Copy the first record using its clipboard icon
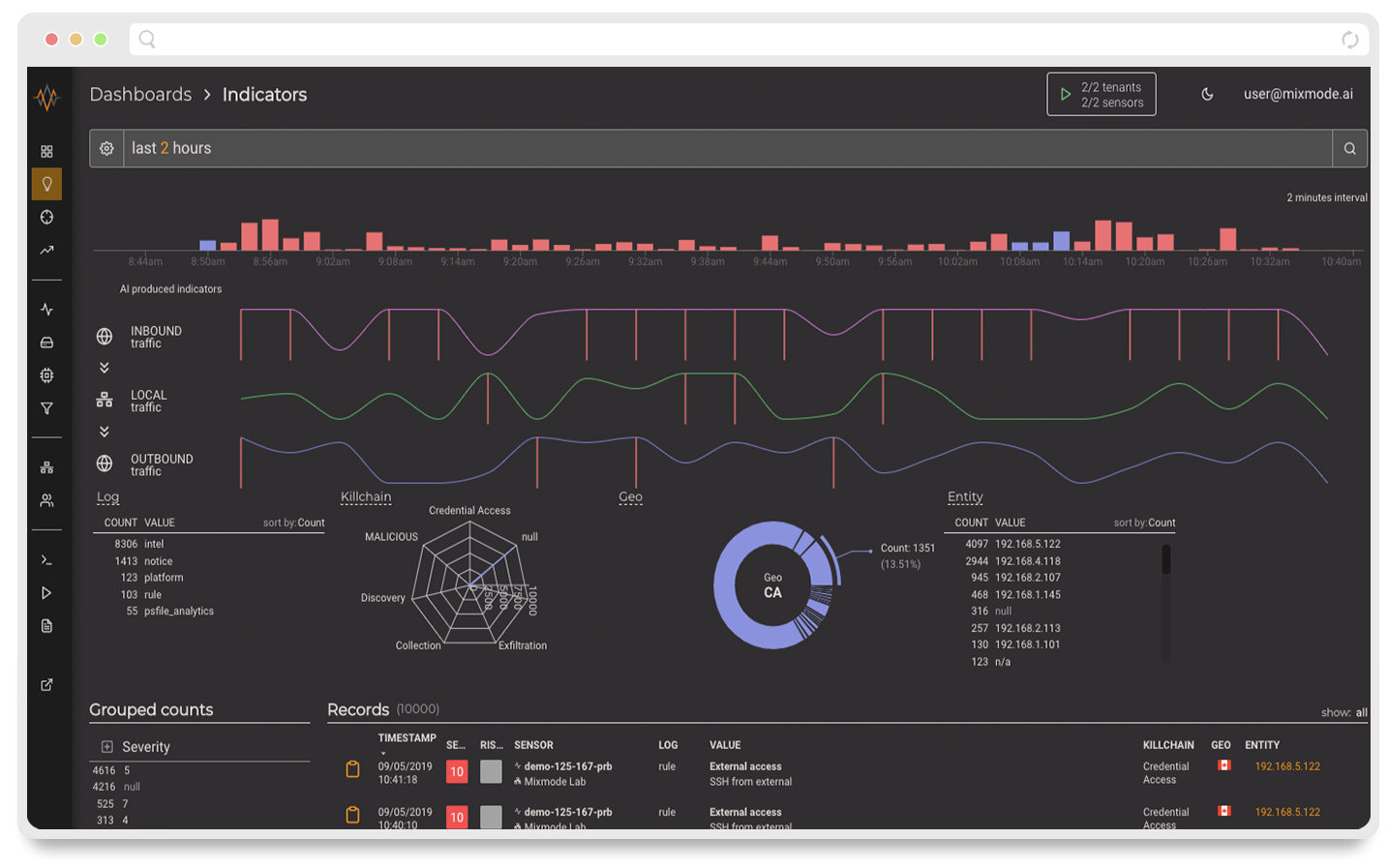 351,769
